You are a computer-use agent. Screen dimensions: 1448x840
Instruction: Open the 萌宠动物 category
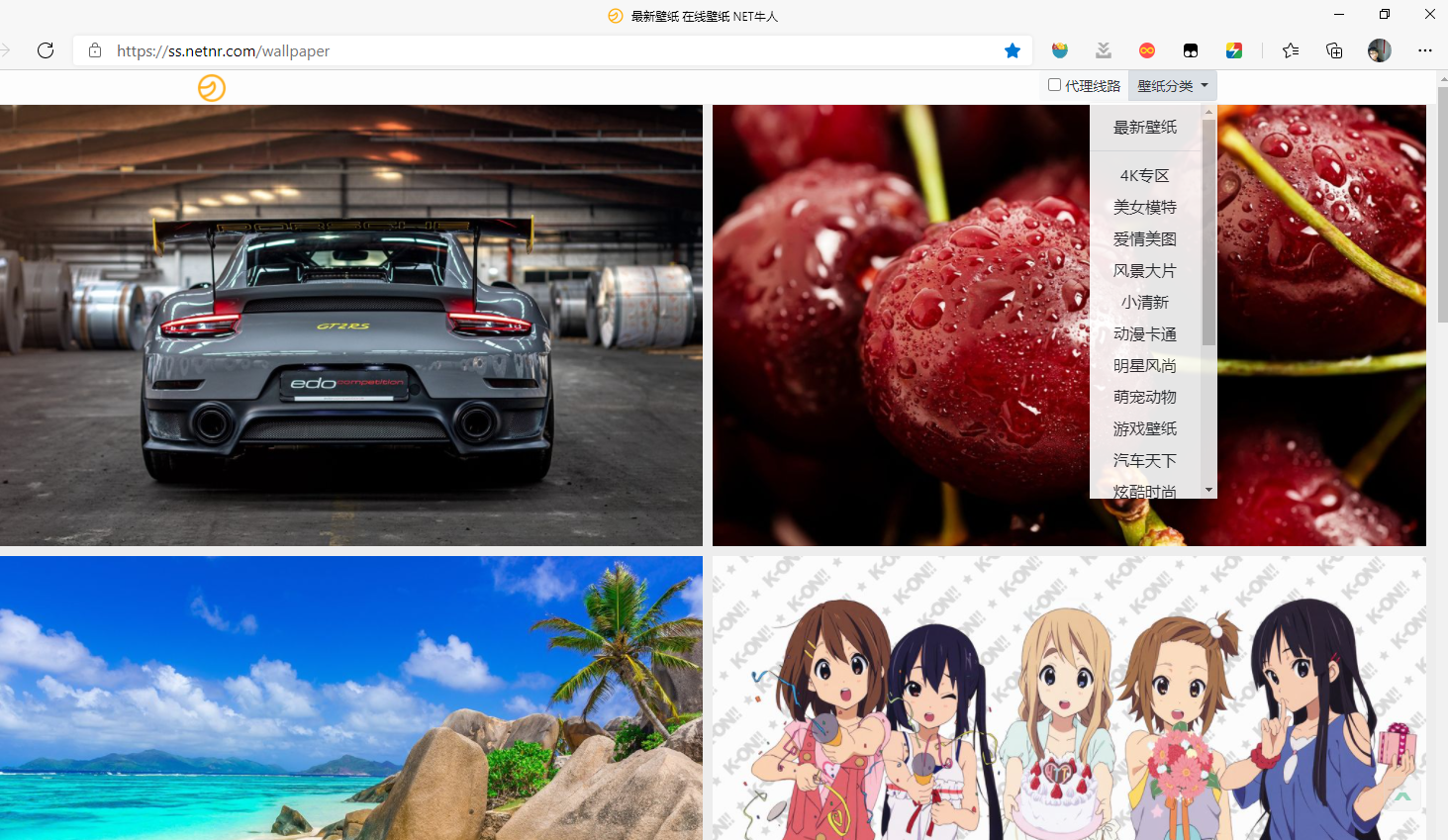pos(1145,398)
